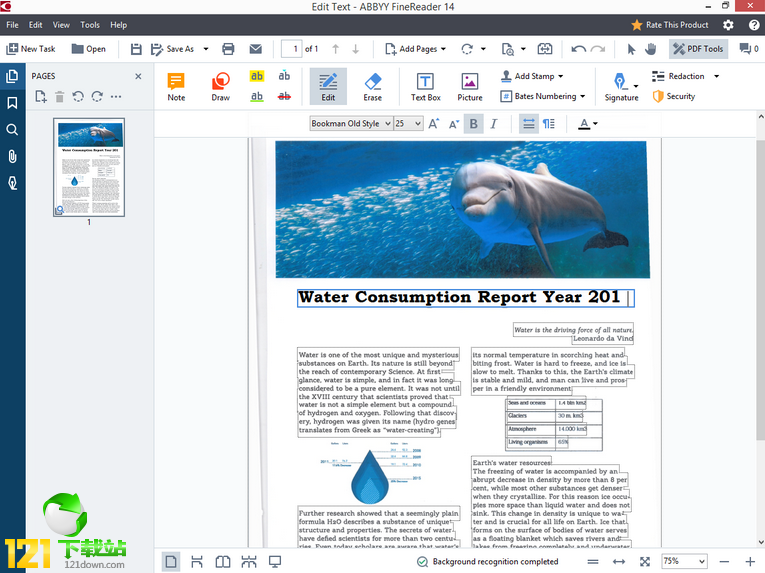Viewport: 765px width, 573px height.
Task: Click the New Task button
Action: click(31, 48)
